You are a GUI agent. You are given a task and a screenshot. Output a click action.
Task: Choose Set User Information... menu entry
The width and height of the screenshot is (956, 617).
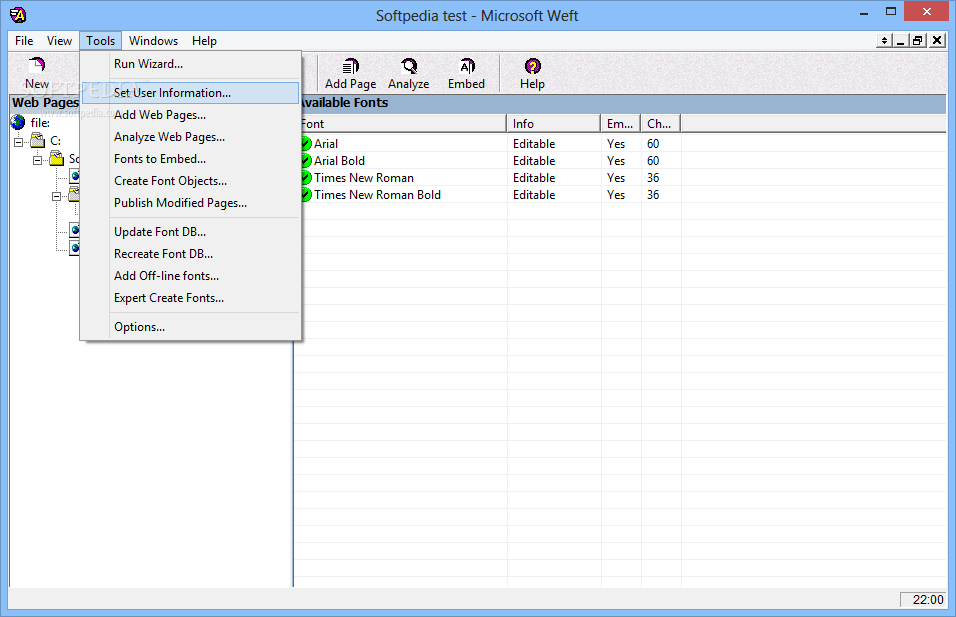190,93
